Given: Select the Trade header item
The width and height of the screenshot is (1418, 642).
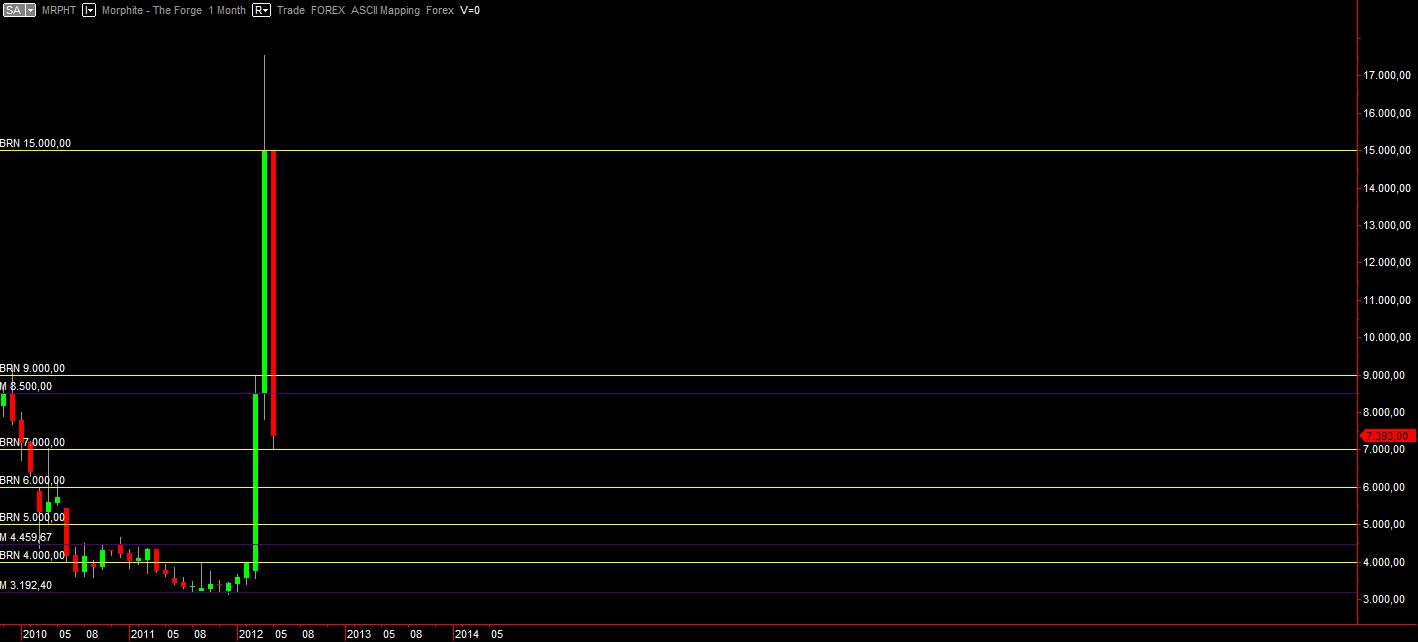Looking at the screenshot, I should (291, 10).
